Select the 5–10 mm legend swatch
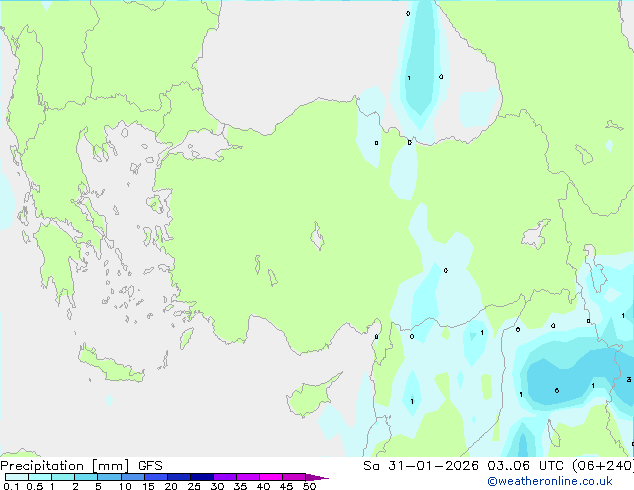 click(x=109, y=477)
